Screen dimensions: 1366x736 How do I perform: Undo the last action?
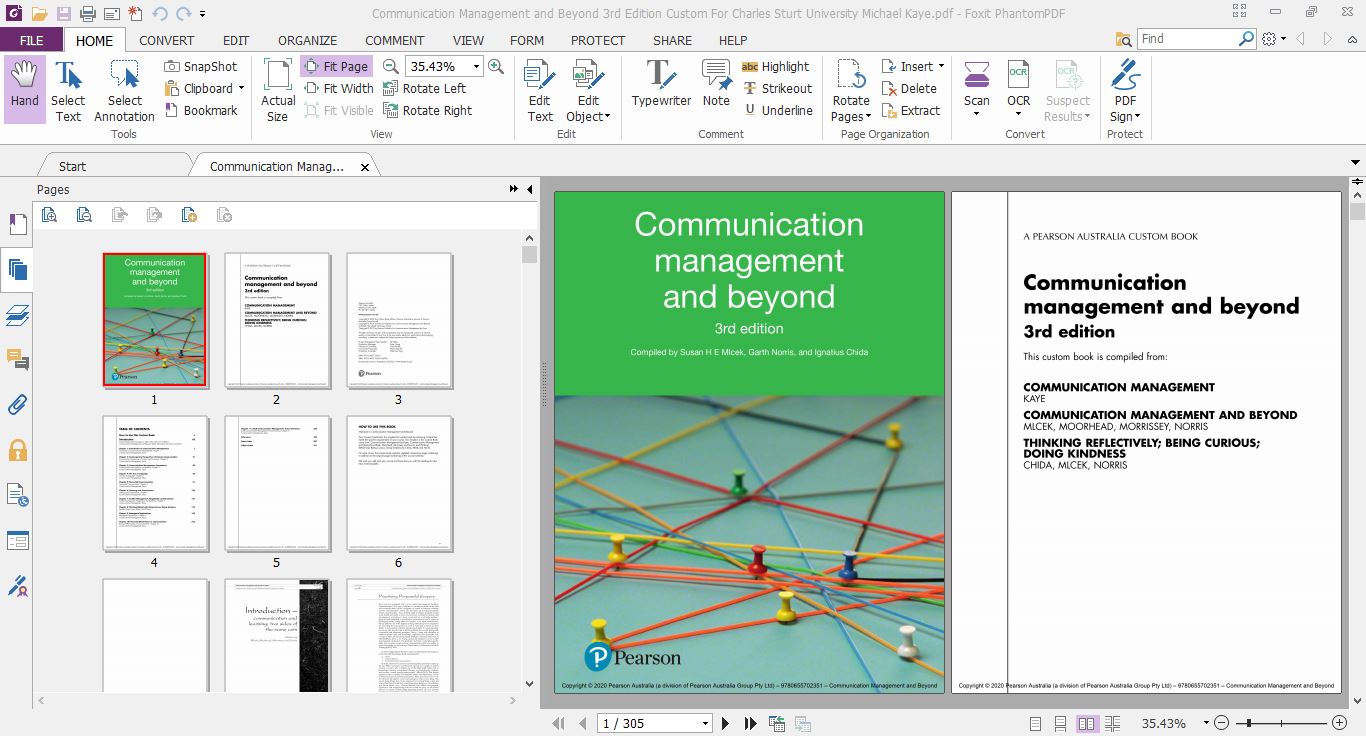point(160,14)
